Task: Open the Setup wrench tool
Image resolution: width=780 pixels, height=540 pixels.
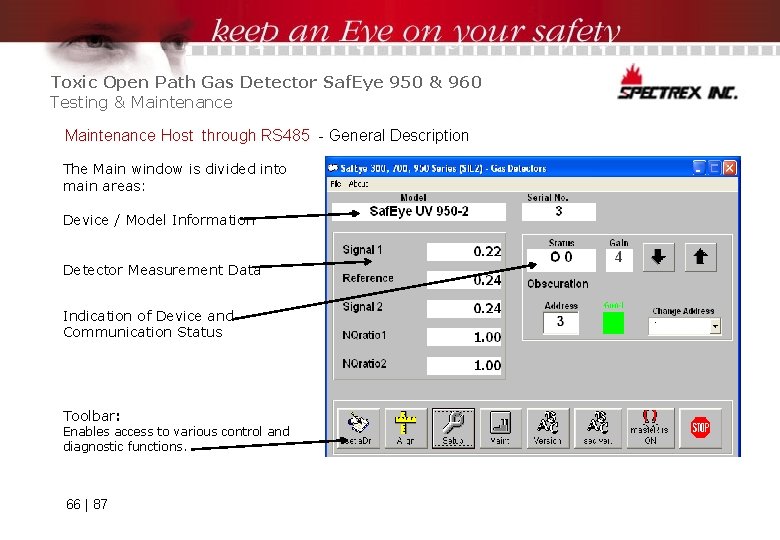Action: [x=453, y=428]
